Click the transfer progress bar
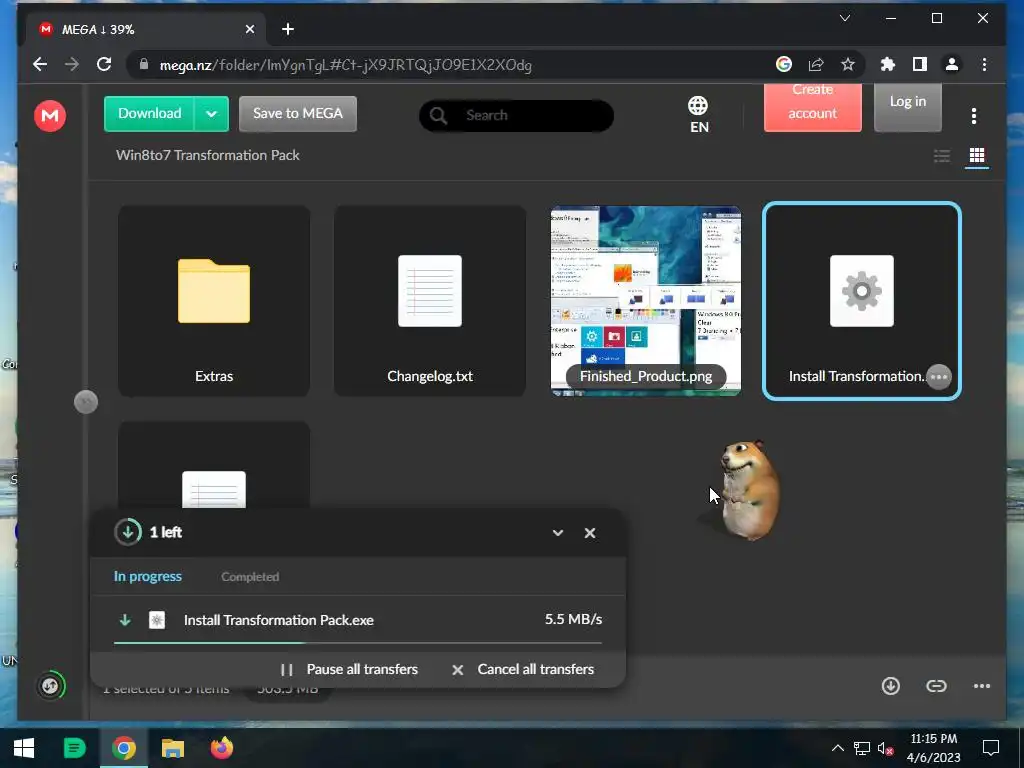This screenshot has width=1024, height=768. pos(358,643)
